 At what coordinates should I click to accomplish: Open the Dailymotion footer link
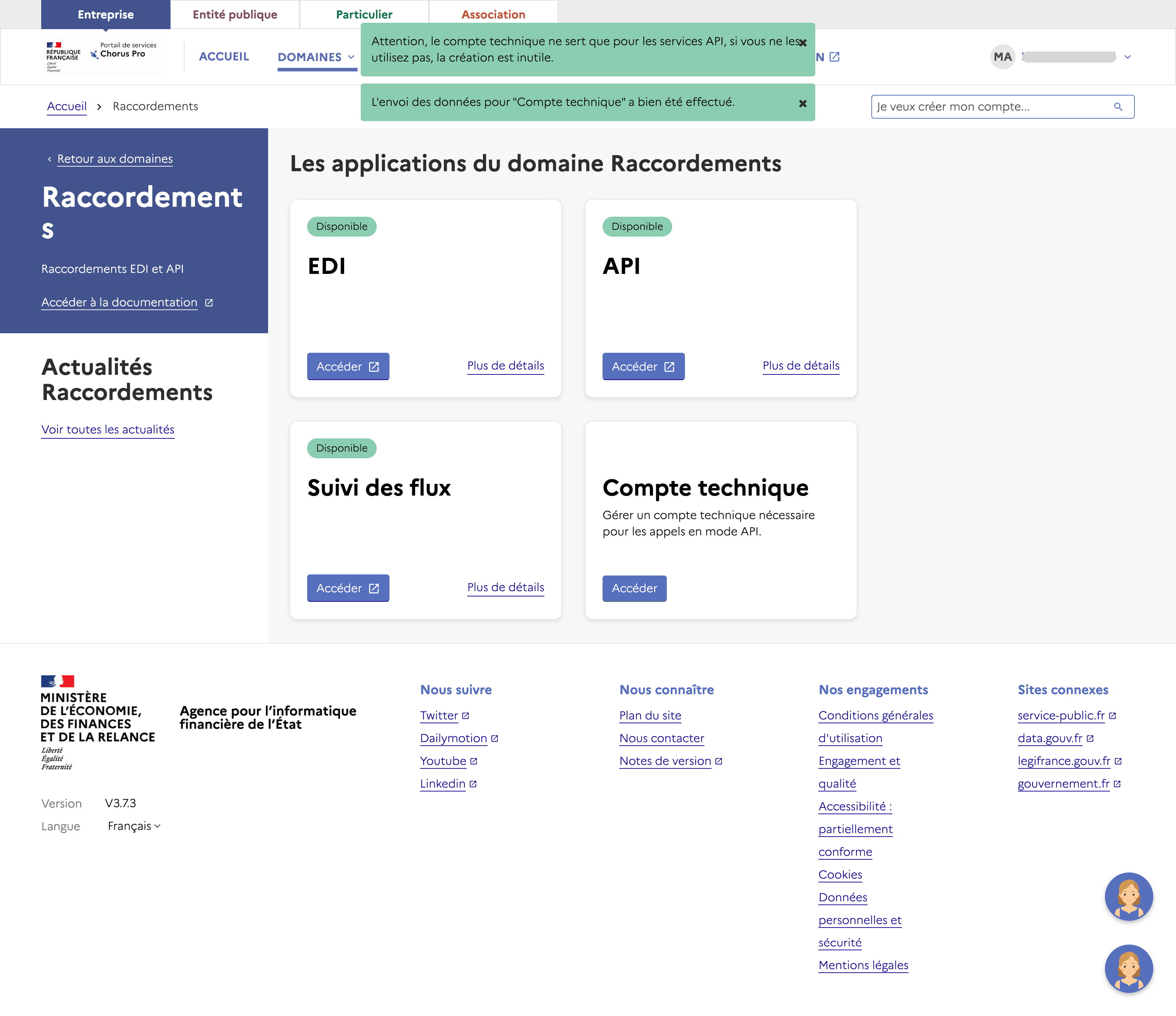453,738
